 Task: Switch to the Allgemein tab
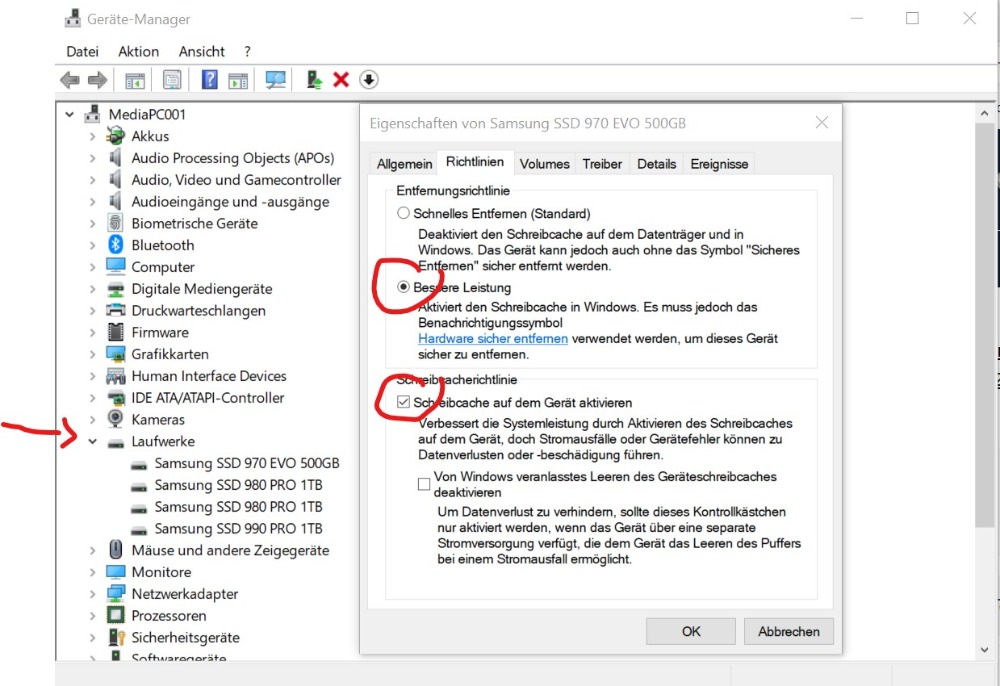(404, 164)
